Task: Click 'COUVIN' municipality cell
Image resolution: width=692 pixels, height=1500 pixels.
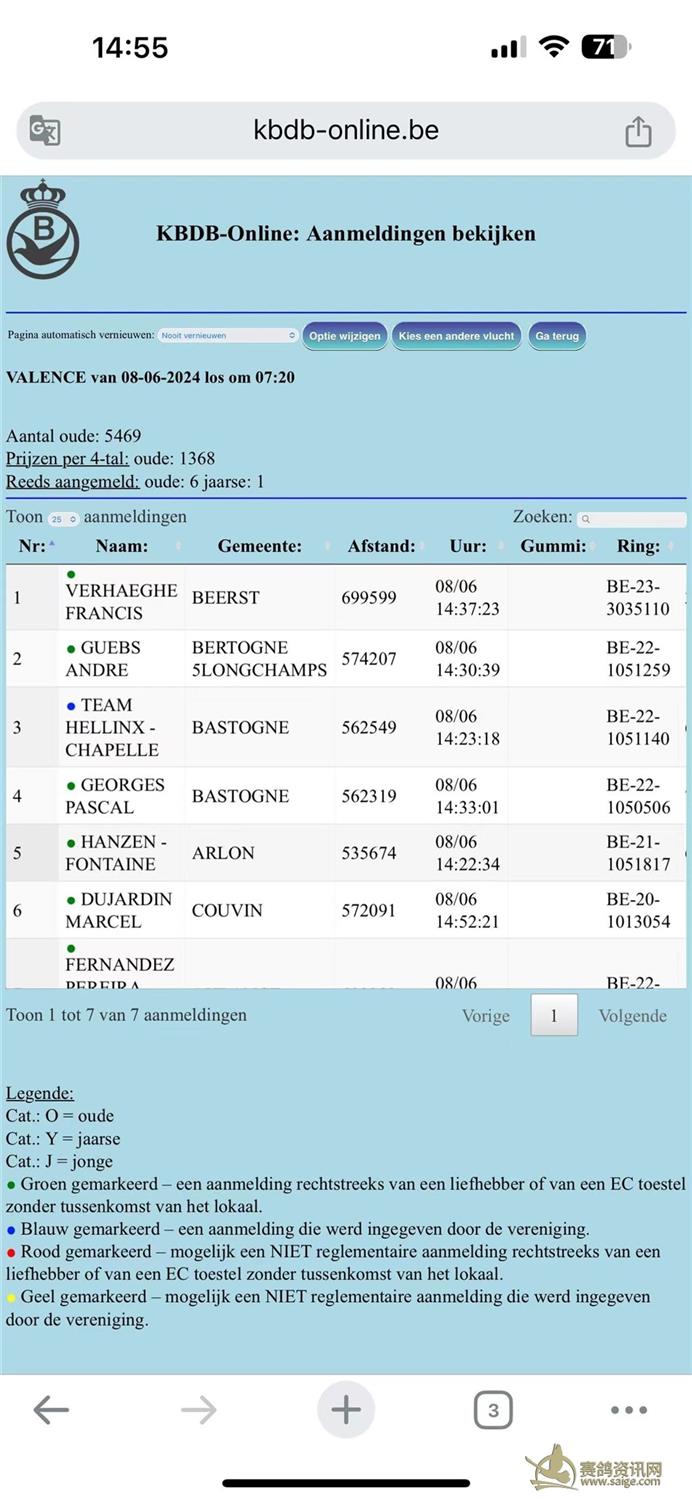Action: (x=227, y=911)
